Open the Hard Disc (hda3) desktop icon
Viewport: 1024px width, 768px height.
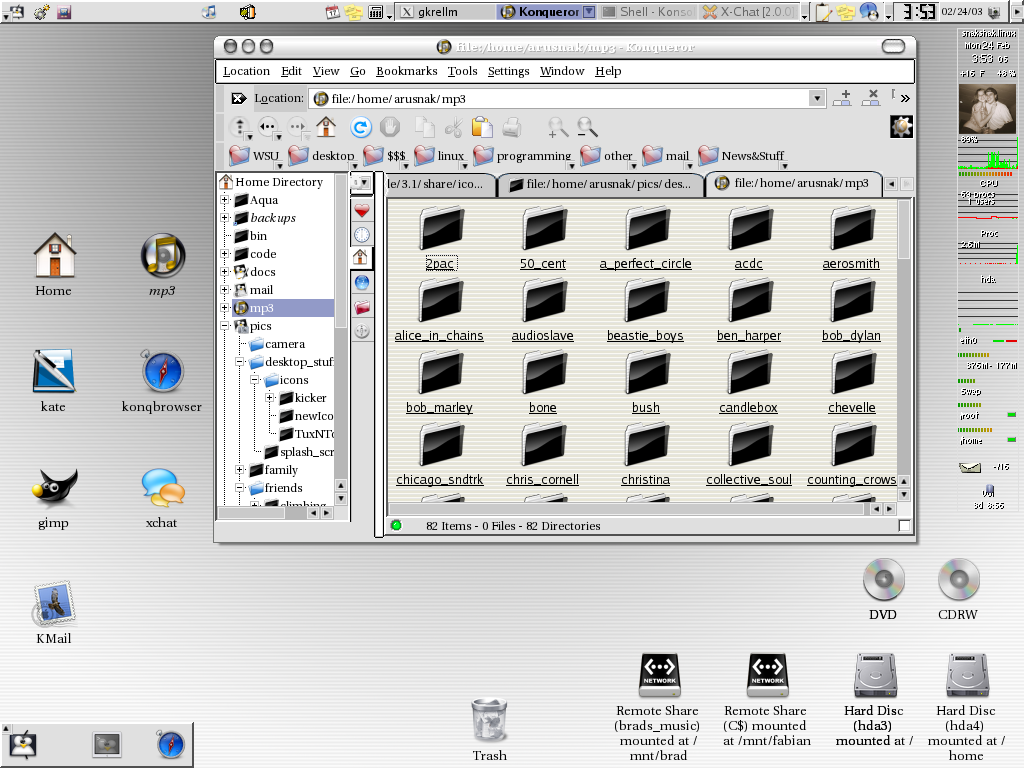874,675
